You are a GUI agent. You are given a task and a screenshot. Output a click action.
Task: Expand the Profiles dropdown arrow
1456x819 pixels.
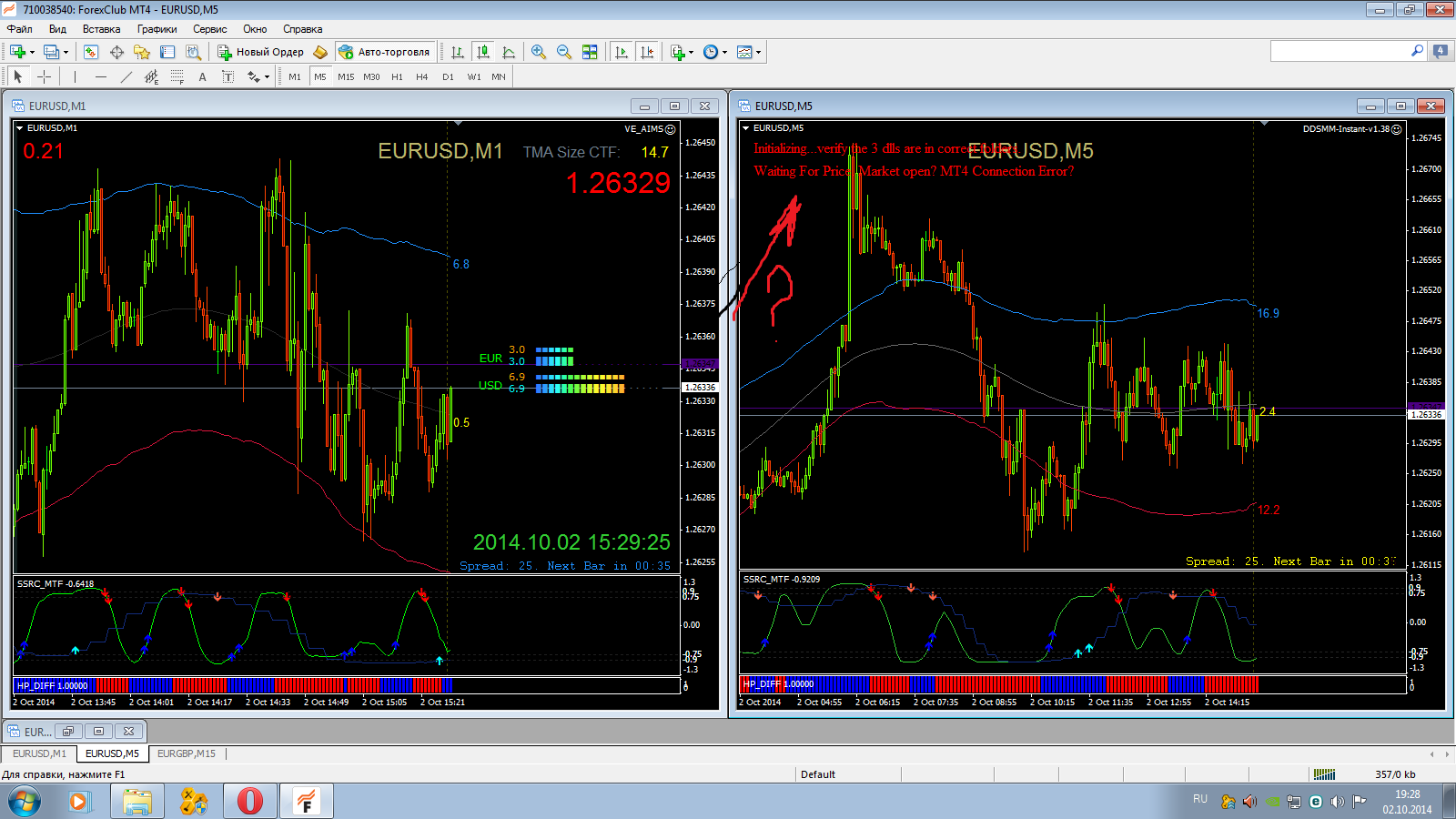[x=66, y=52]
